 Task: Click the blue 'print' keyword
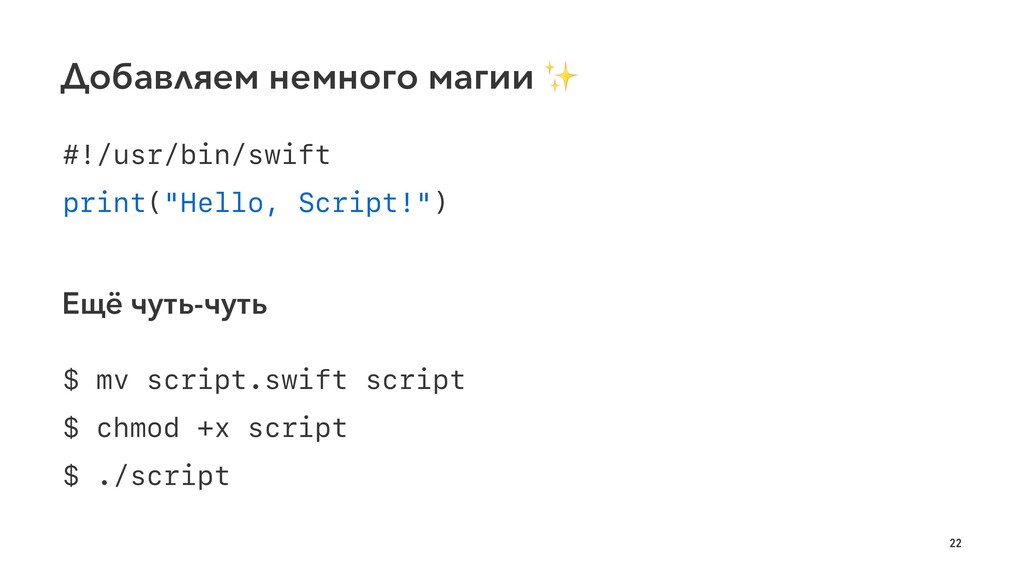pos(104,204)
